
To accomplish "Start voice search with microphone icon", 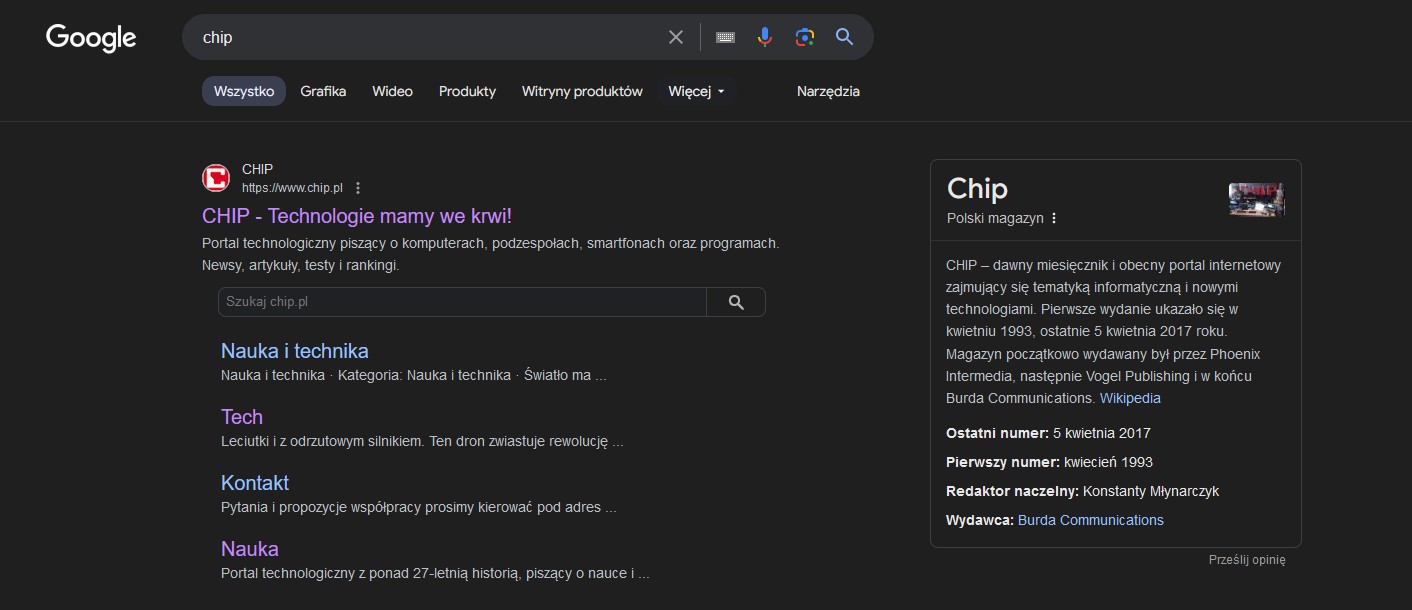I will 765,37.
